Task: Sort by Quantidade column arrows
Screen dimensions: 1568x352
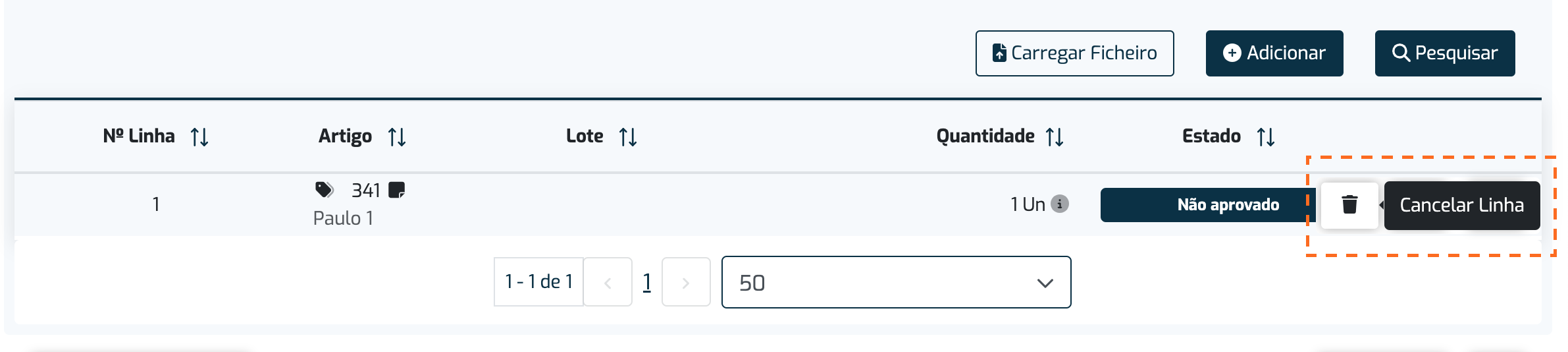Action: pyautogui.click(x=1055, y=137)
